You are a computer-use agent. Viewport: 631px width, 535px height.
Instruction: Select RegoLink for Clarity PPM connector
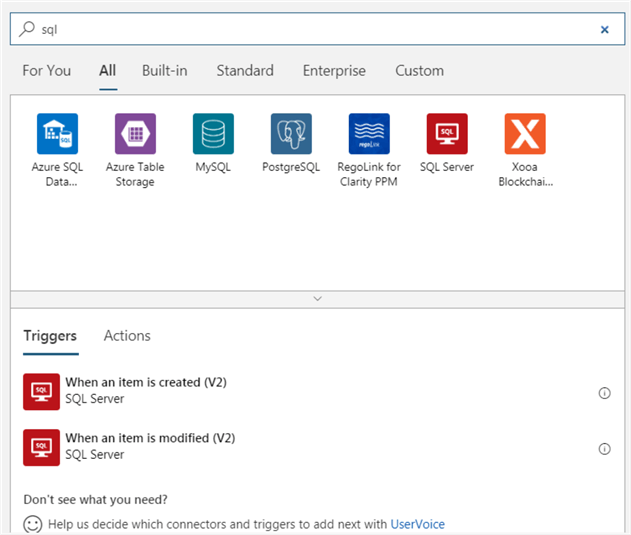(x=369, y=134)
